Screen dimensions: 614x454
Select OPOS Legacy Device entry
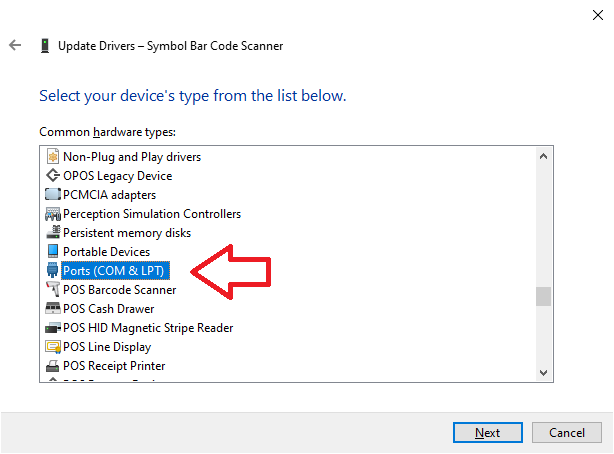117,176
